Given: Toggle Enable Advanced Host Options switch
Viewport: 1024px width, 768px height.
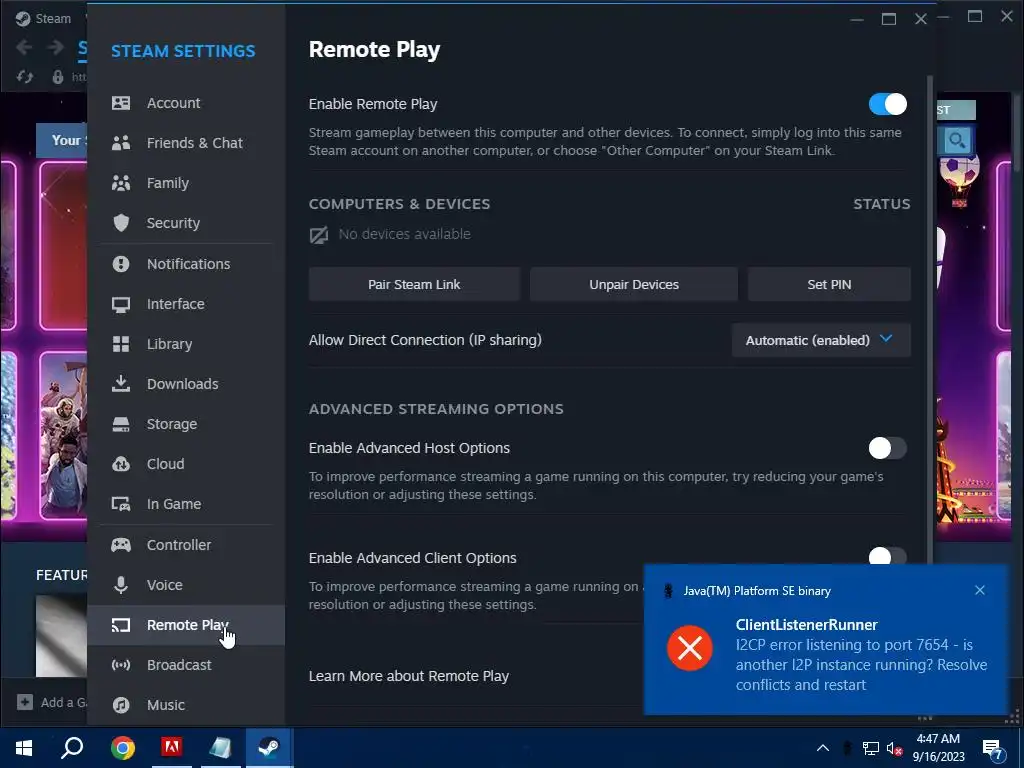Looking at the screenshot, I should pyautogui.click(x=888, y=448).
